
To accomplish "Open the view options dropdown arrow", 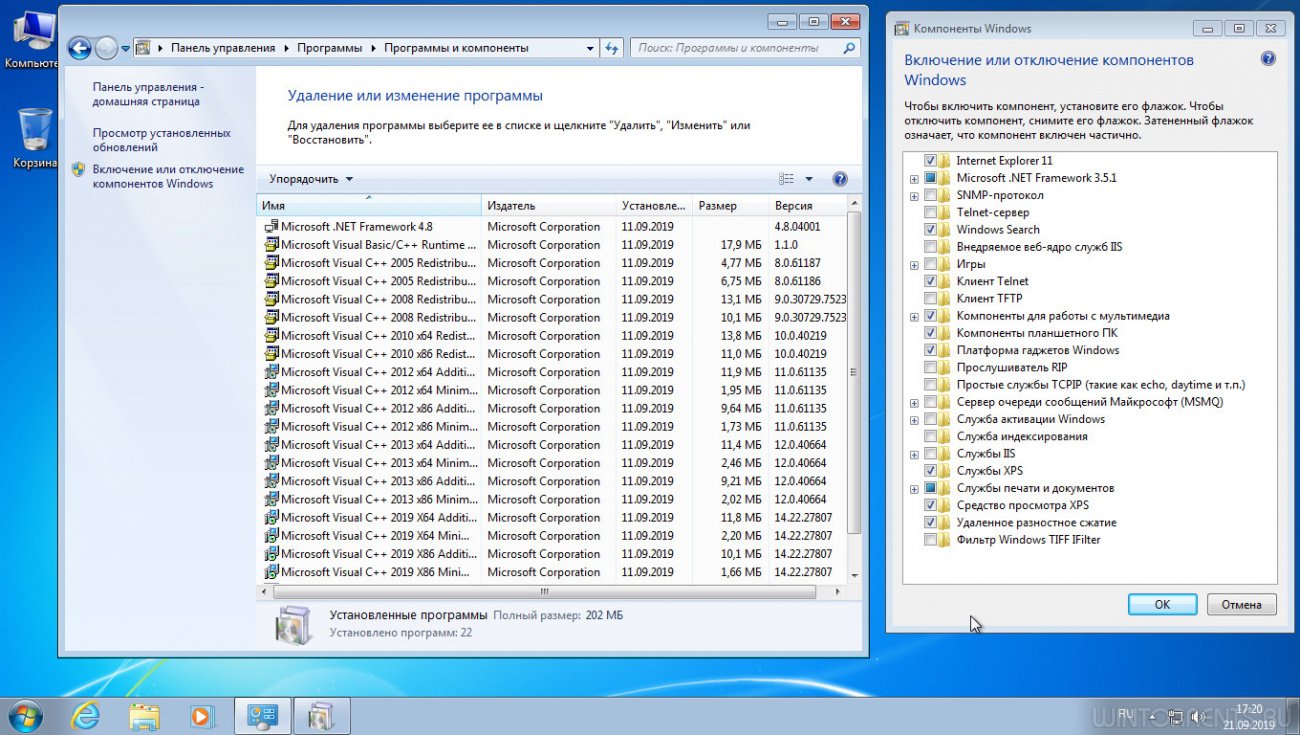I will 808,179.
